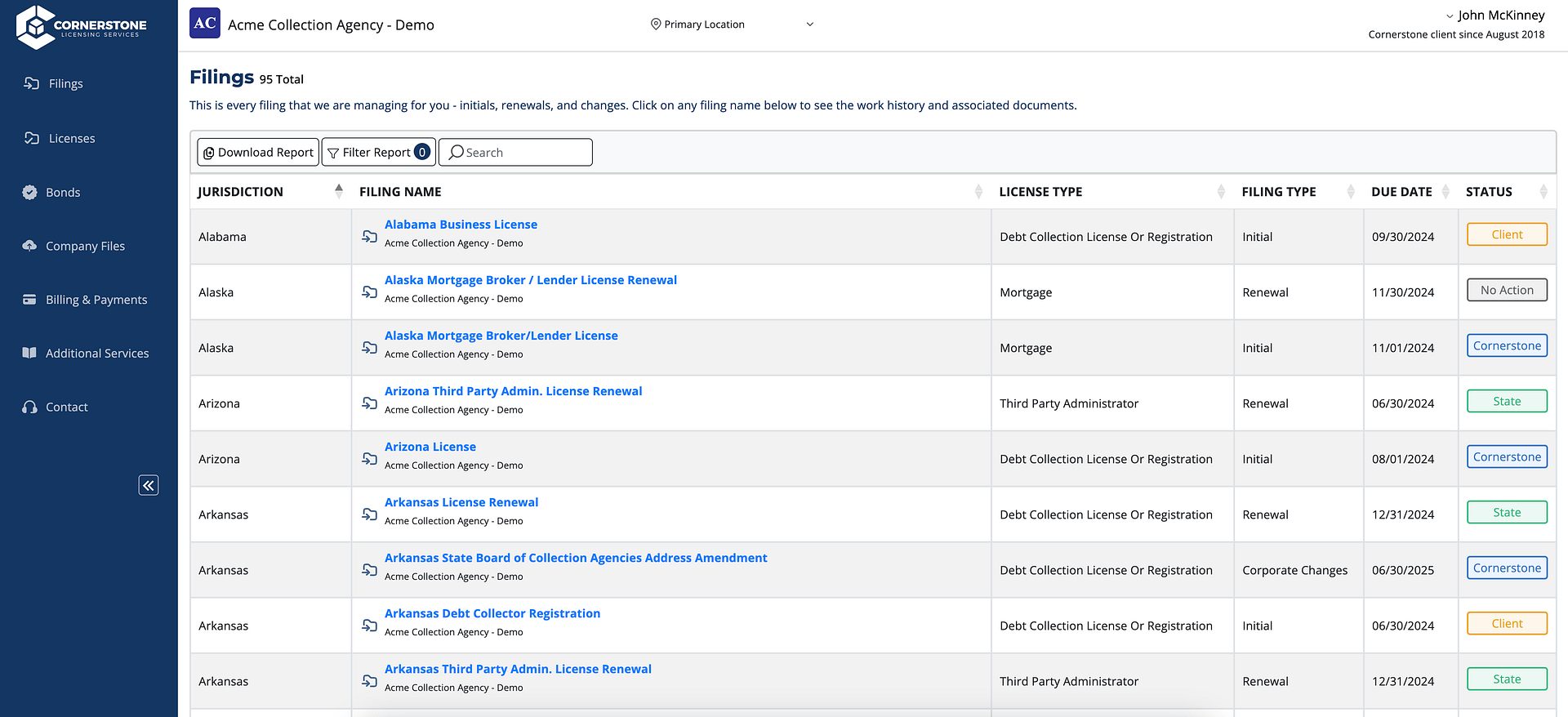This screenshot has width=1568, height=717.
Task: Click Client status for Arkansas Debt Collector
Action: click(x=1507, y=623)
